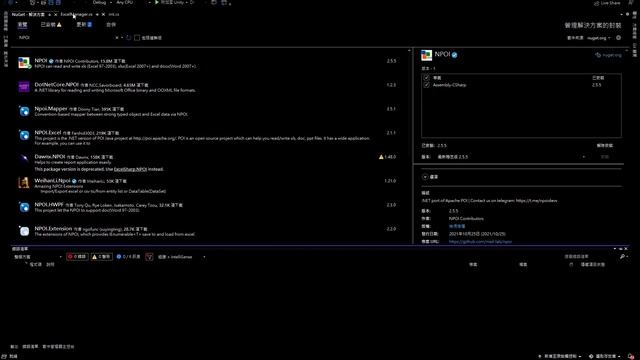Switch to the Installed tab
The height and width of the screenshot is (360, 640).
coord(51,24)
